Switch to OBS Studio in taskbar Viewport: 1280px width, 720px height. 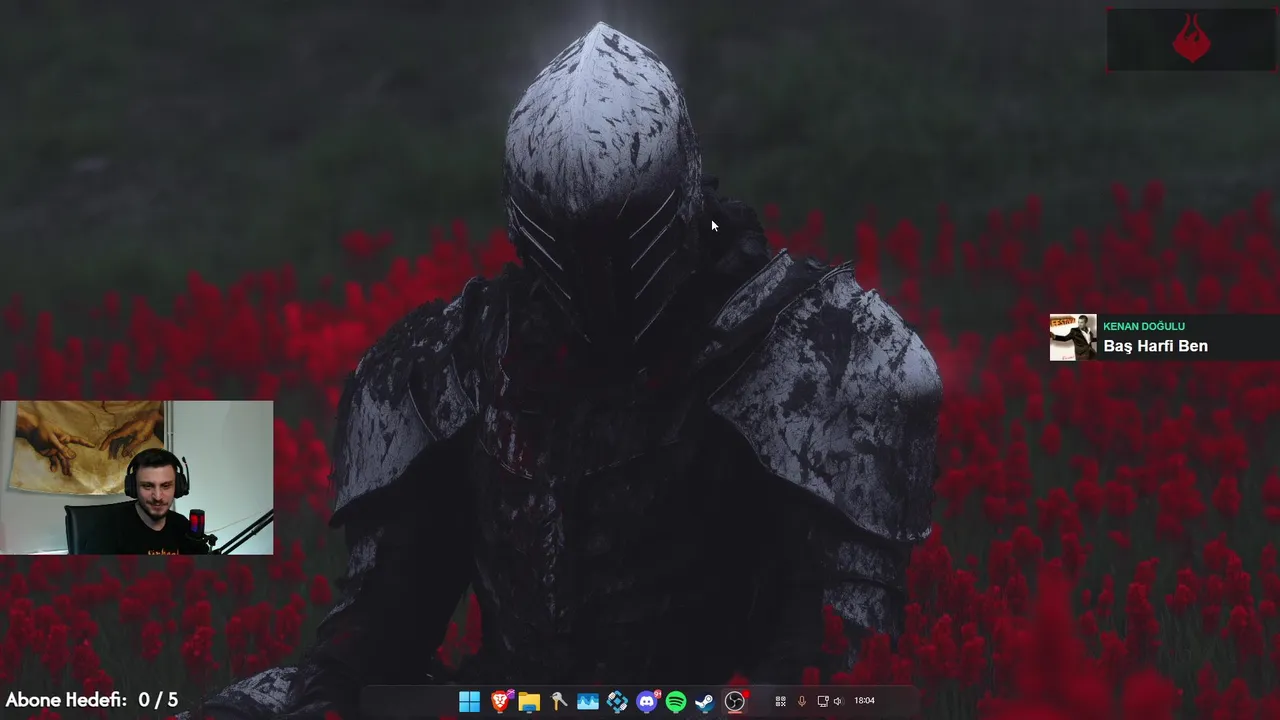click(x=735, y=702)
